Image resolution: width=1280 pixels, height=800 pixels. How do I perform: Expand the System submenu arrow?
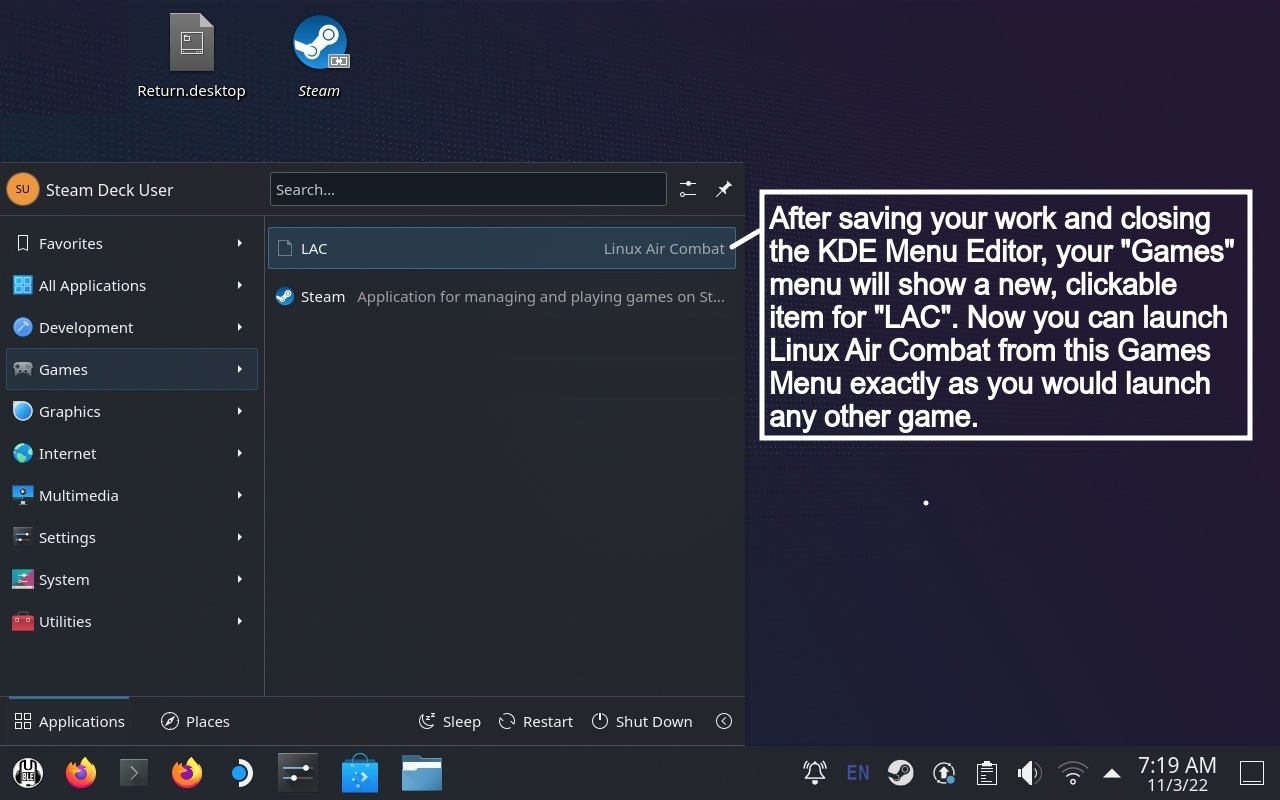tap(240, 579)
